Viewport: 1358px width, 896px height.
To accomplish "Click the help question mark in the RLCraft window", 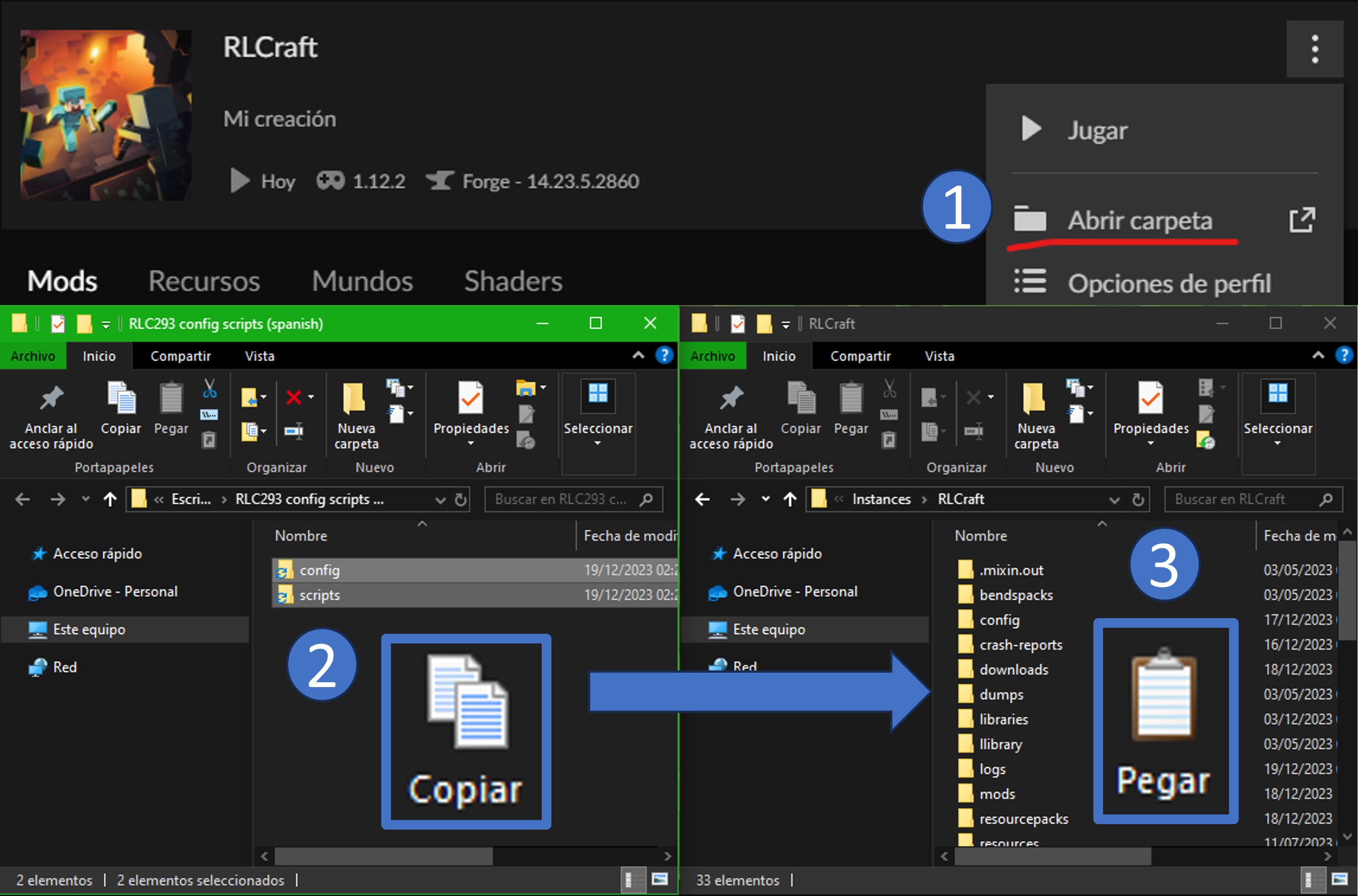I will pyautogui.click(x=1343, y=355).
